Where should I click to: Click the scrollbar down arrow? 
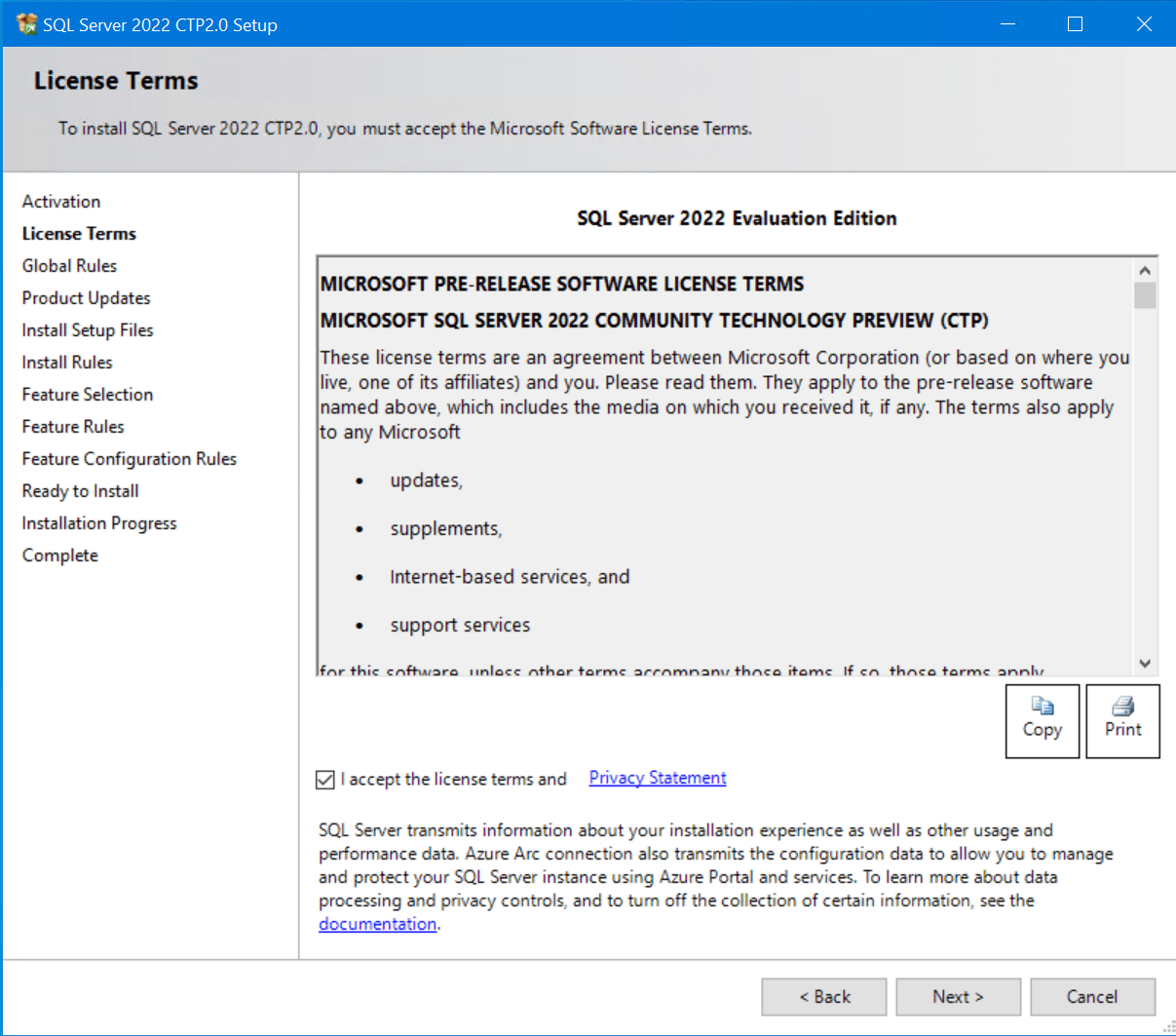tap(1145, 663)
